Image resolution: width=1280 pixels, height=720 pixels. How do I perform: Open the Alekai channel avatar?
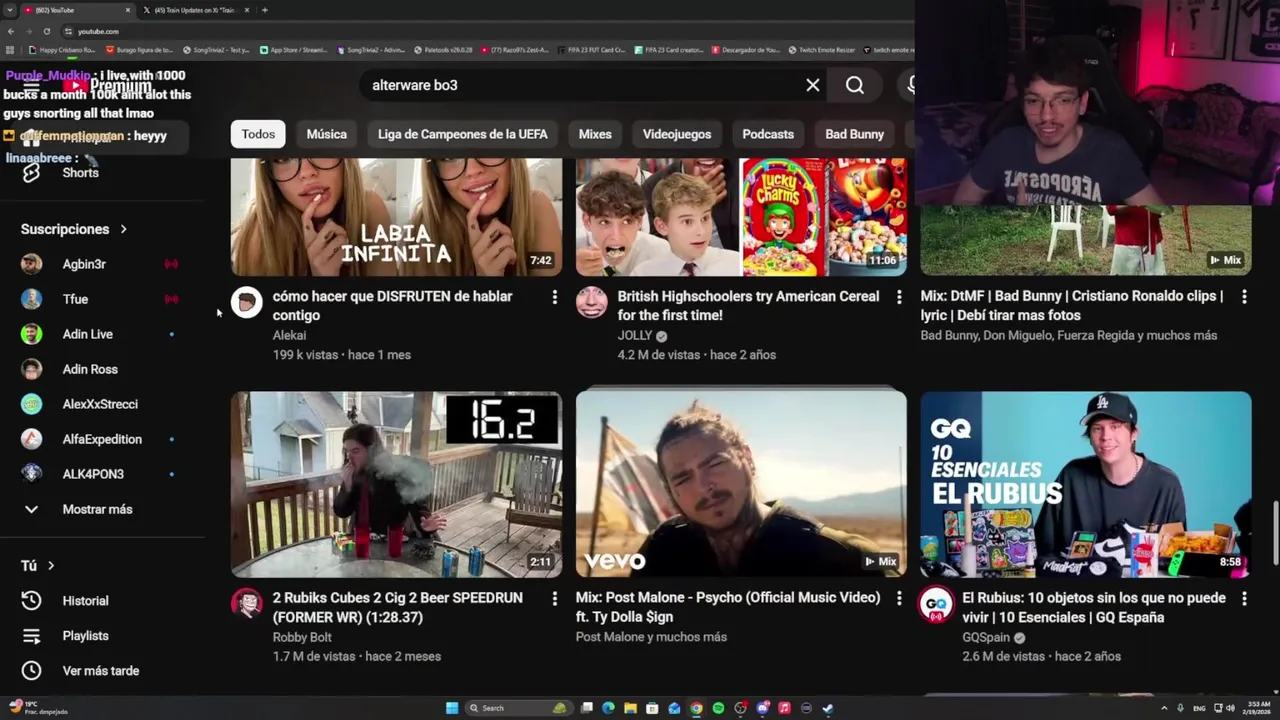(x=247, y=302)
